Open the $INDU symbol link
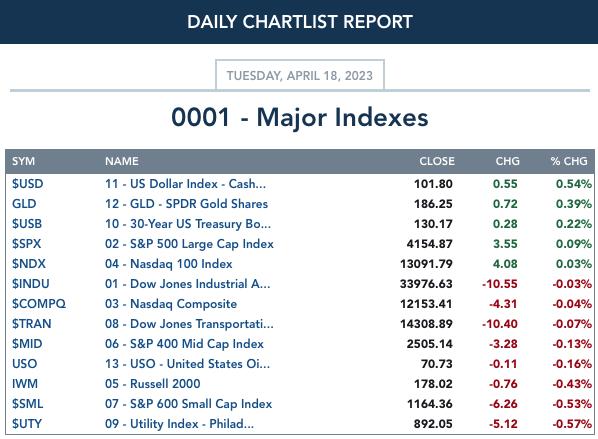The height and width of the screenshot is (439, 598). (x=31, y=284)
